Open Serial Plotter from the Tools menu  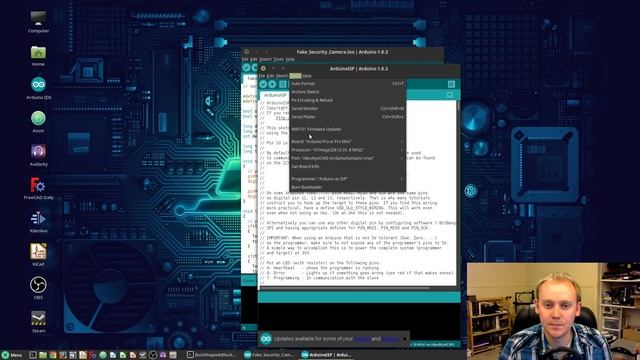click(x=347, y=117)
